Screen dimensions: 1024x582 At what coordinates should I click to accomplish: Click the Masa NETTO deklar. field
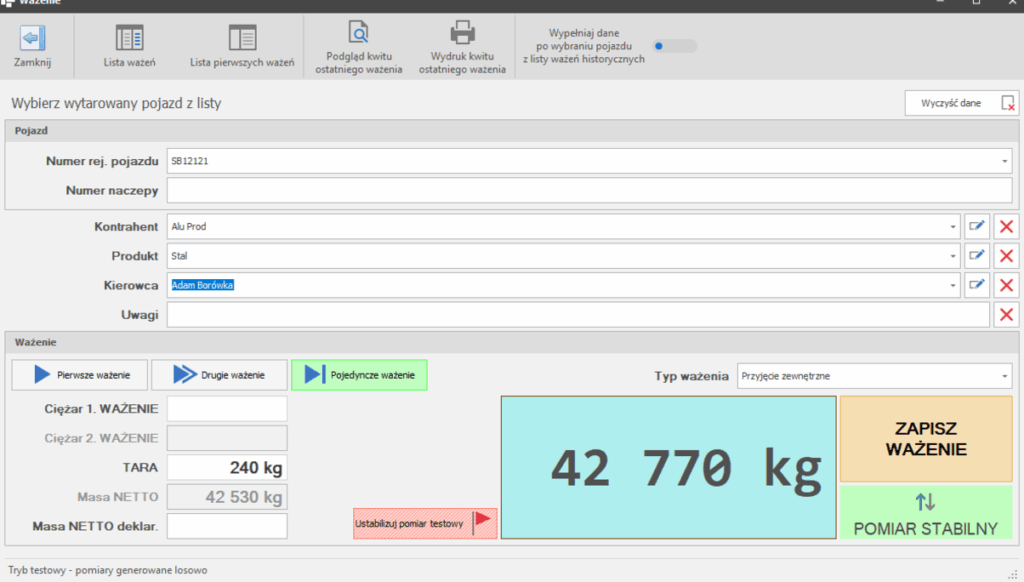[x=227, y=526]
